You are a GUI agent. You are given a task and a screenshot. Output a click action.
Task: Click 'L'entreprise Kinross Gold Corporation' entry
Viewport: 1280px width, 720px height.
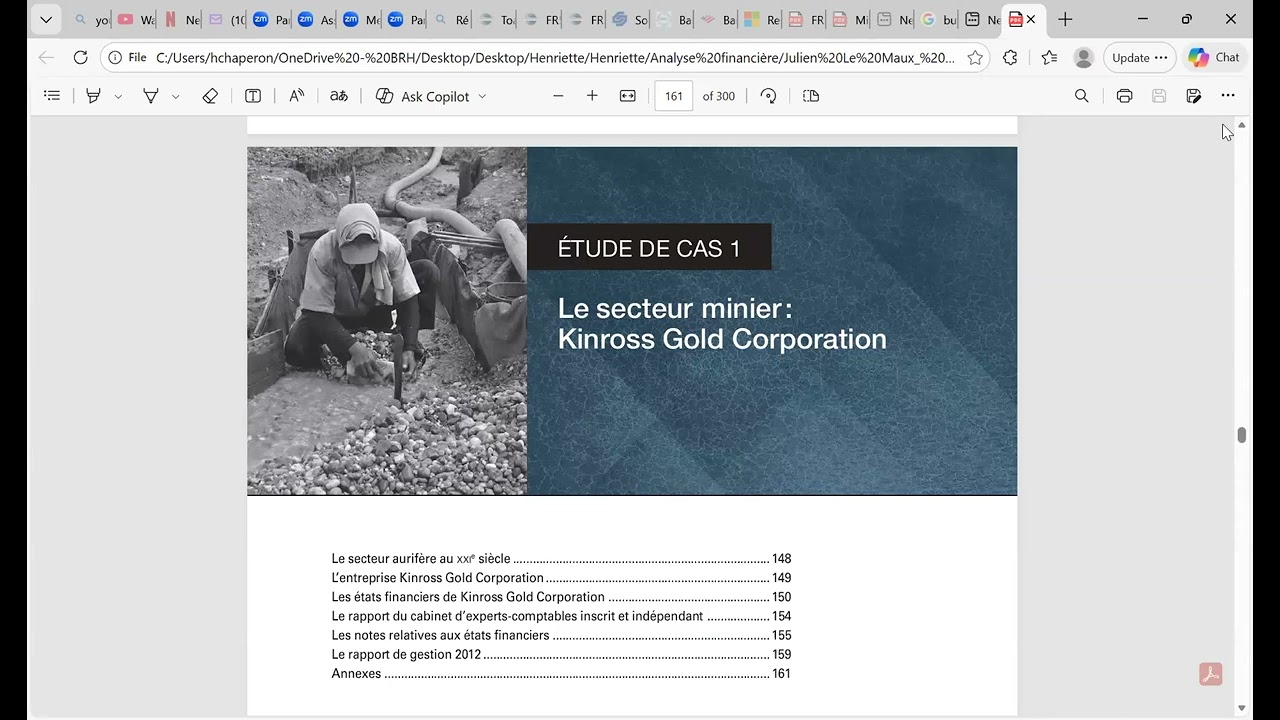point(561,578)
